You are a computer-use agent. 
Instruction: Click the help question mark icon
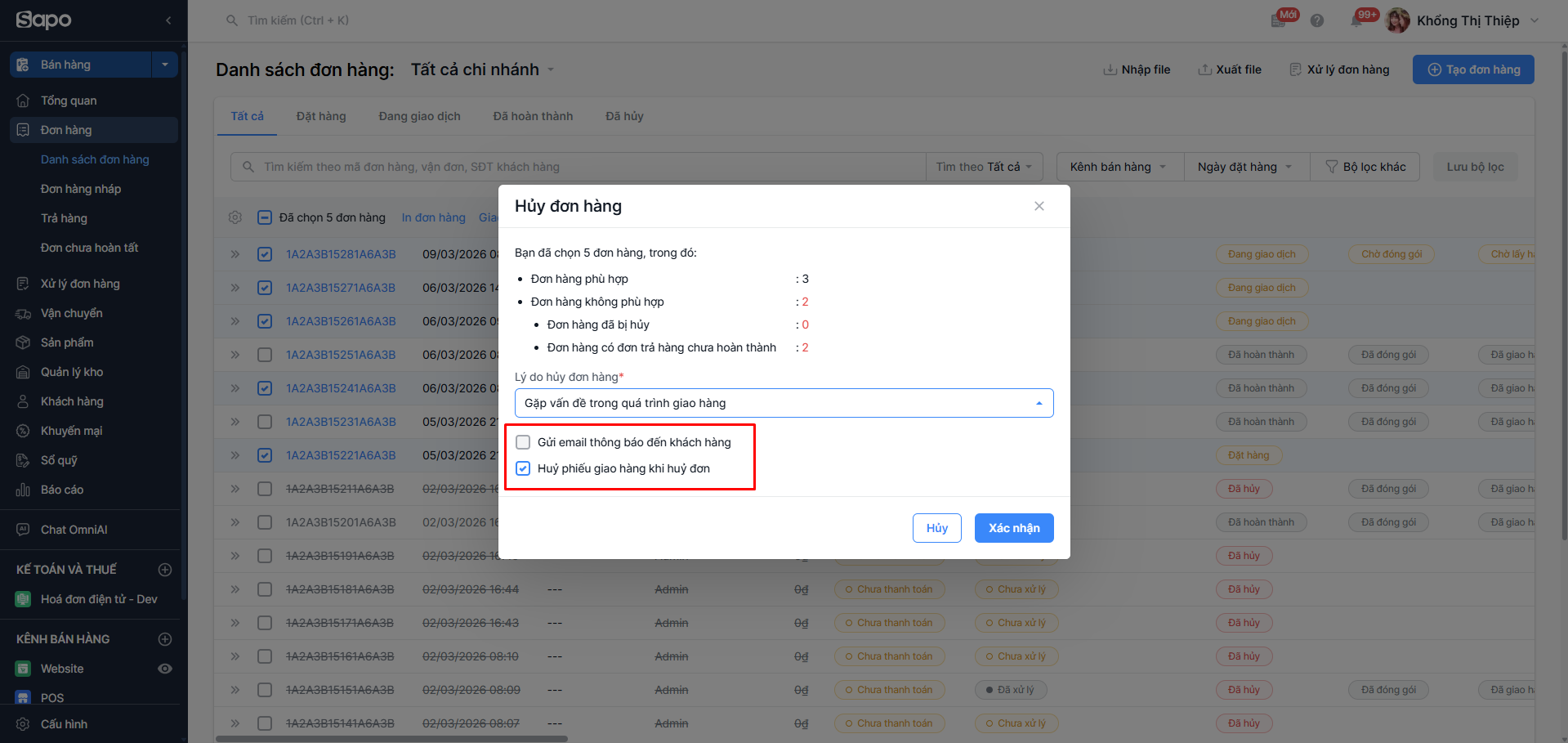point(1317,21)
